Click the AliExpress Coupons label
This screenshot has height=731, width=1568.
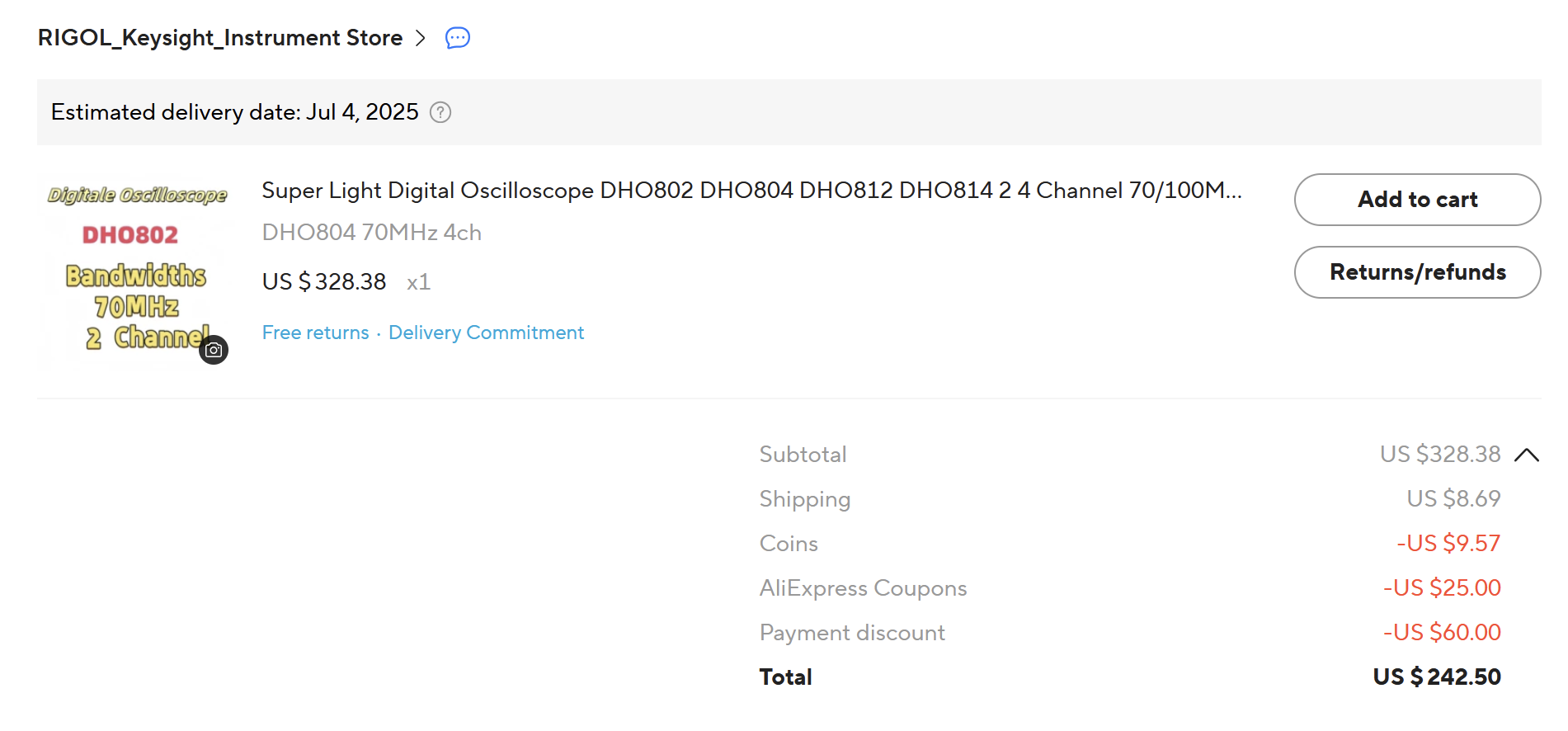[x=863, y=588]
